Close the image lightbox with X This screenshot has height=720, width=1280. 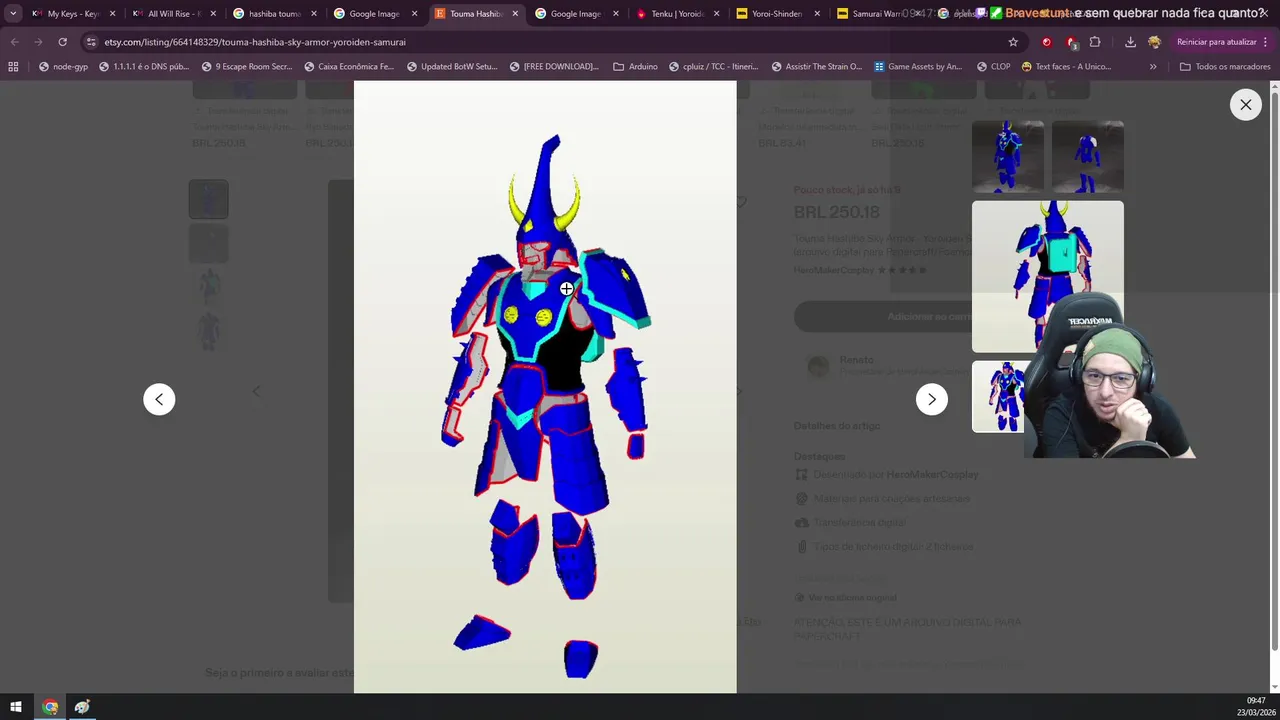click(1246, 104)
